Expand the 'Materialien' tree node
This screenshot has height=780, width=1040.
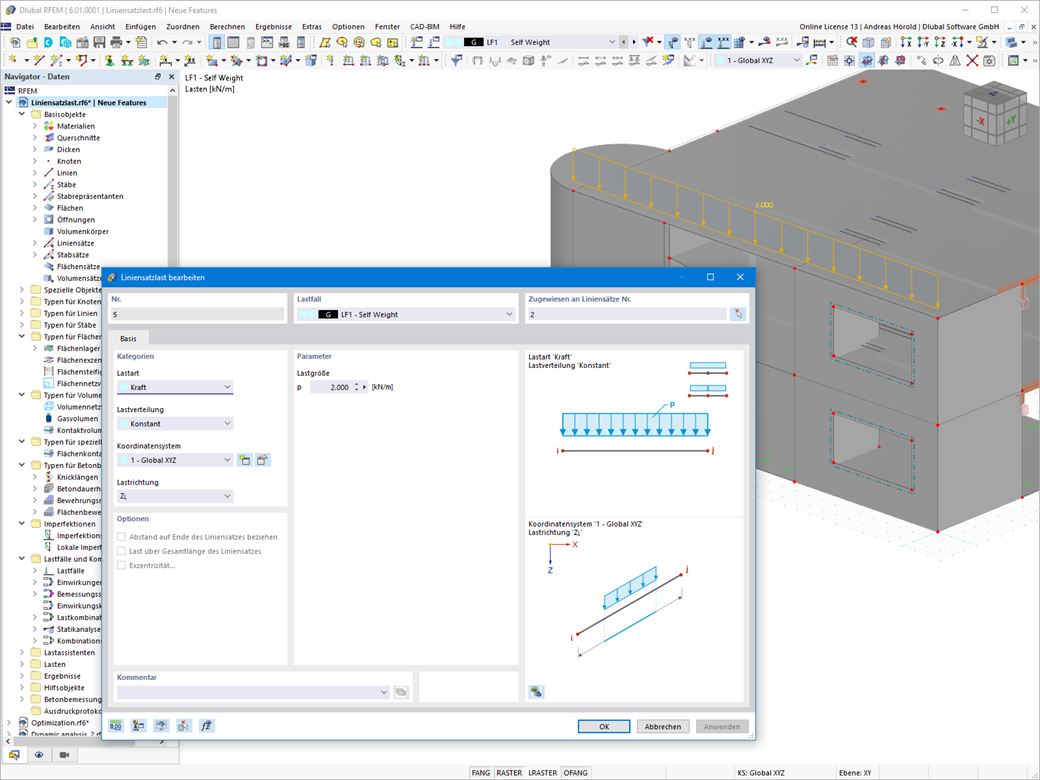coord(35,126)
